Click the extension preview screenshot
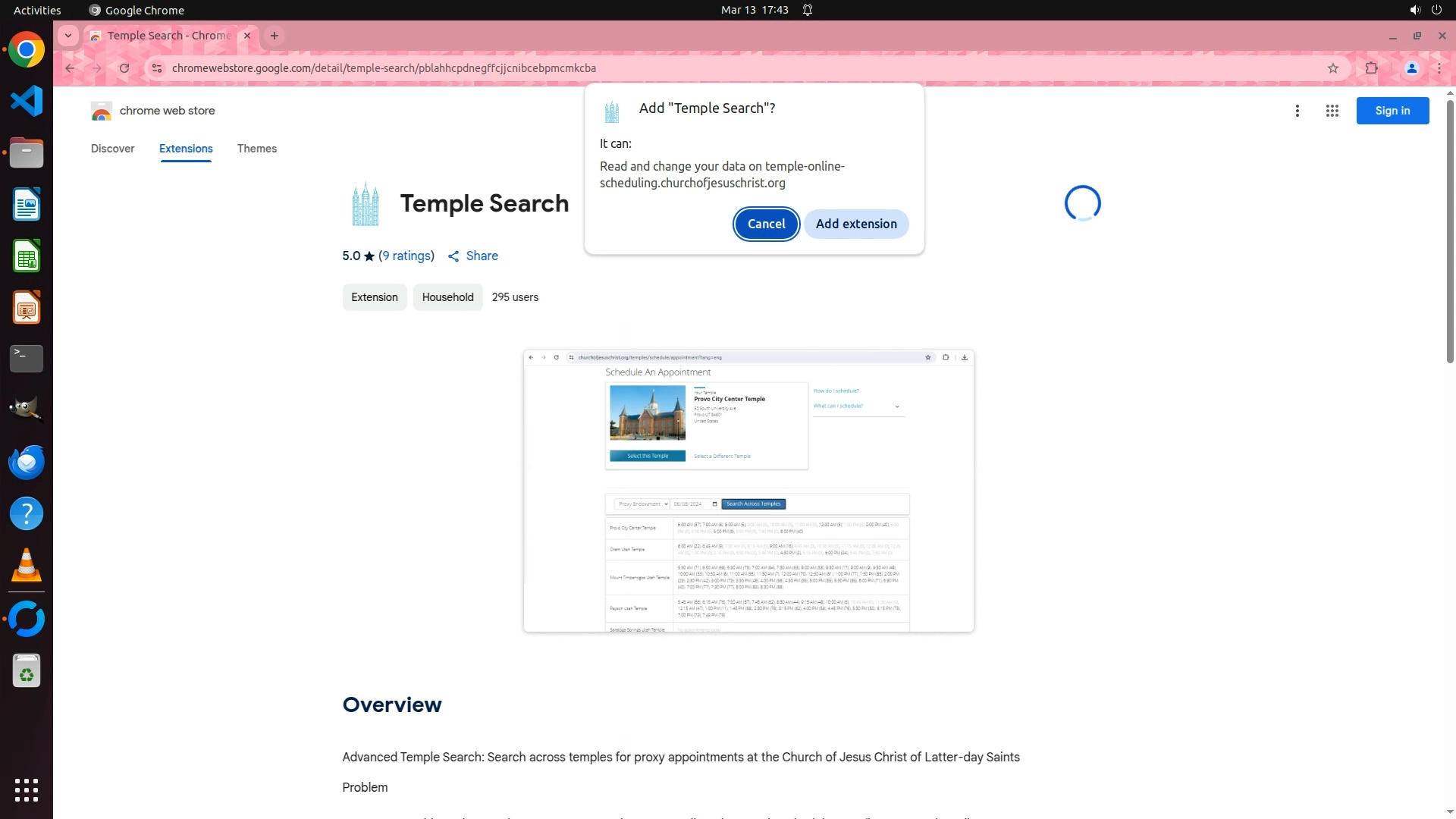1456x819 pixels. point(748,491)
